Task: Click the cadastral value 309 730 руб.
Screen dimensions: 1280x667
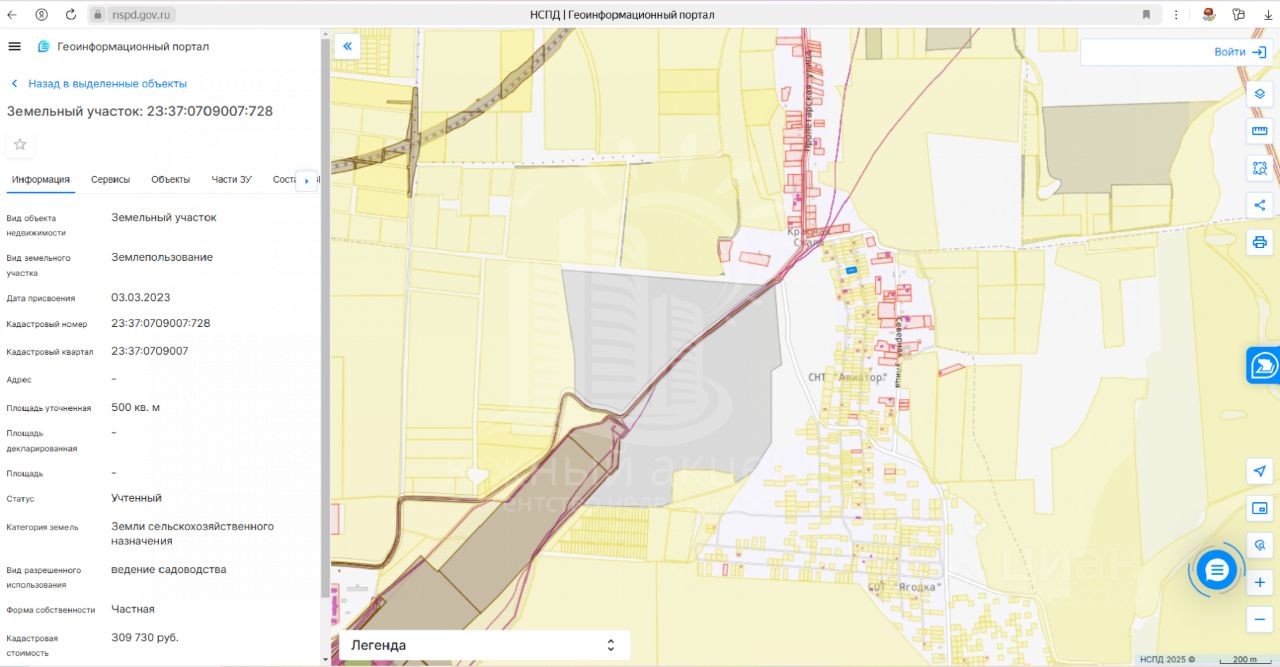Action: [145, 637]
